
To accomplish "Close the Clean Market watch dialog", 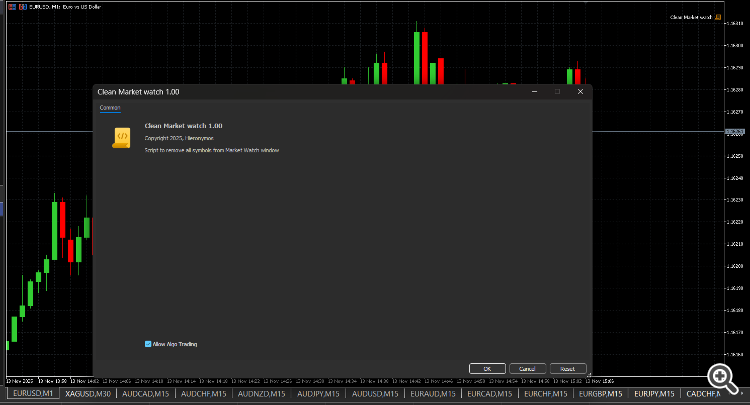I will point(580,91).
